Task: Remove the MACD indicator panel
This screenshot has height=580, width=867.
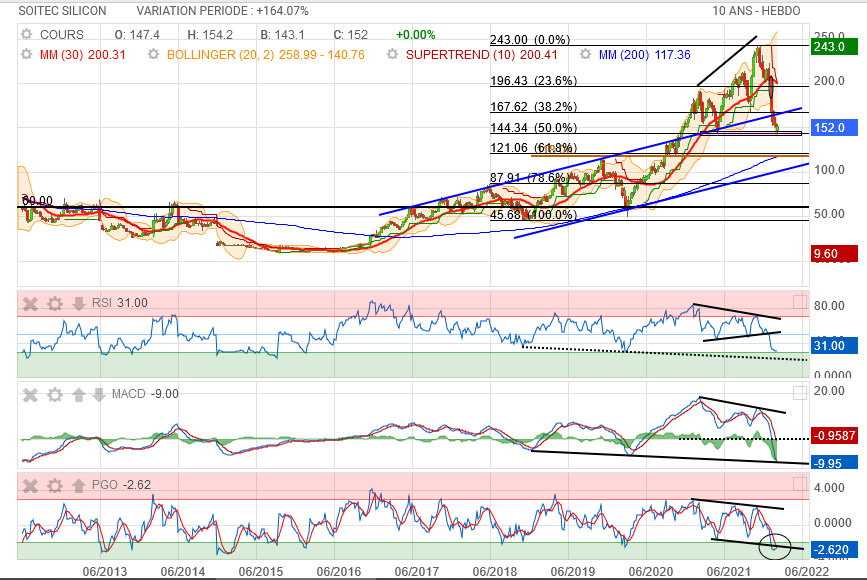Action: tap(30, 395)
